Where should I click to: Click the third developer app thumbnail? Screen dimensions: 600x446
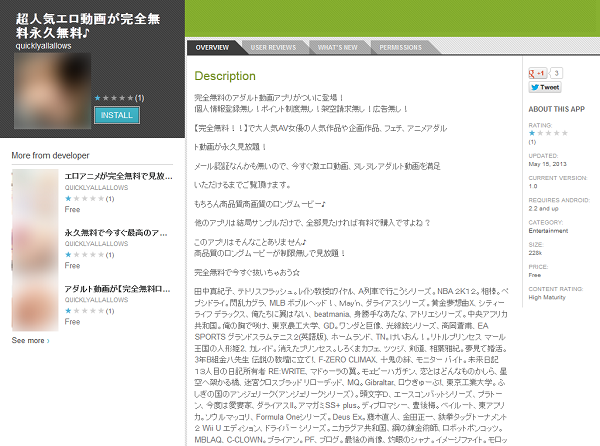coord(35,306)
